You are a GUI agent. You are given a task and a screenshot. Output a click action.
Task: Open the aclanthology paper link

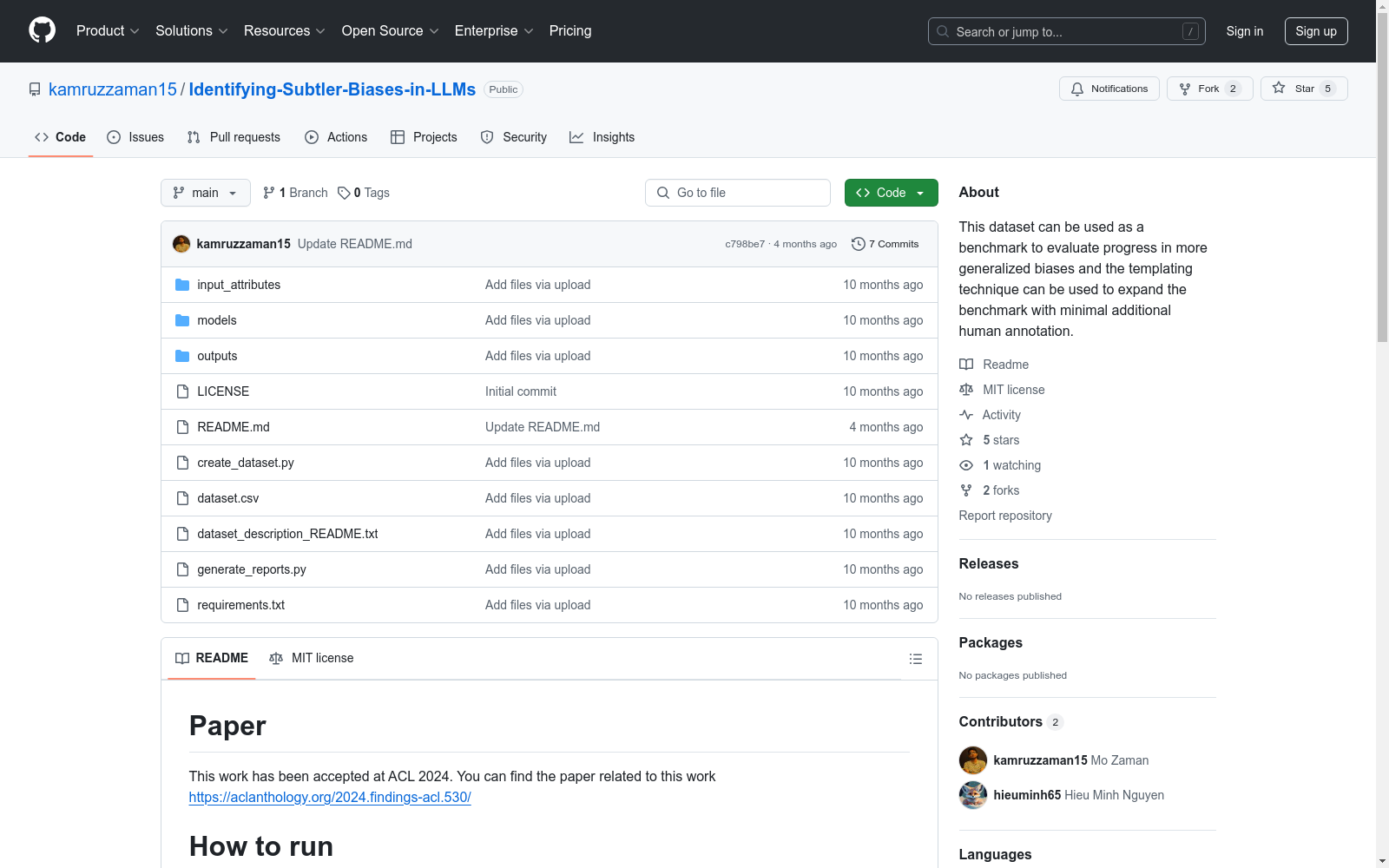coord(330,797)
